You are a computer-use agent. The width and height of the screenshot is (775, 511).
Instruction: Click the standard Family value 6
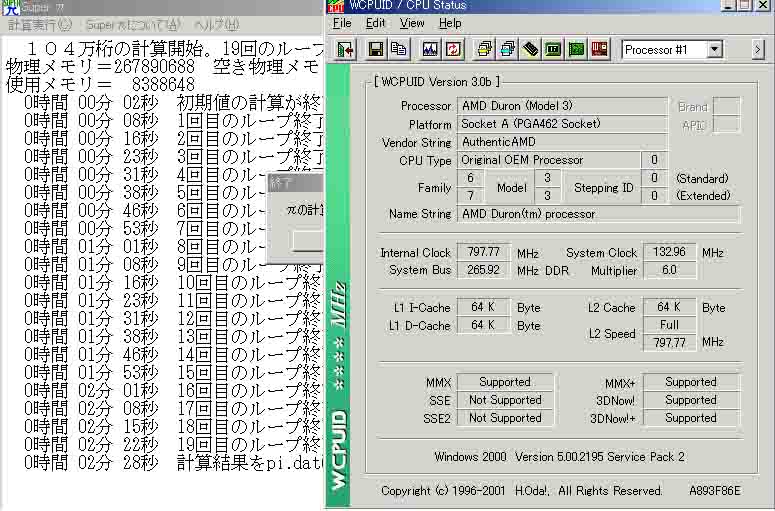[x=471, y=178]
